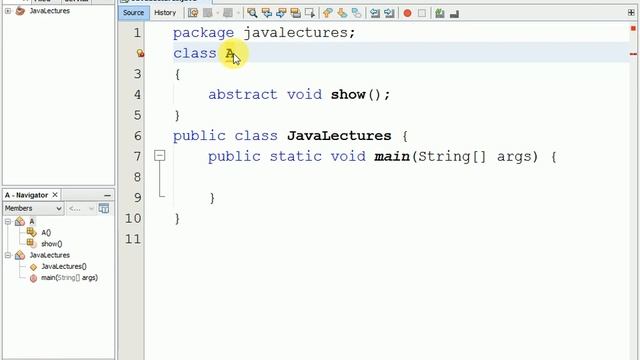Click 'show' method name on line 4
Viewport: 640px width, 360px height.
coord(348,95)
